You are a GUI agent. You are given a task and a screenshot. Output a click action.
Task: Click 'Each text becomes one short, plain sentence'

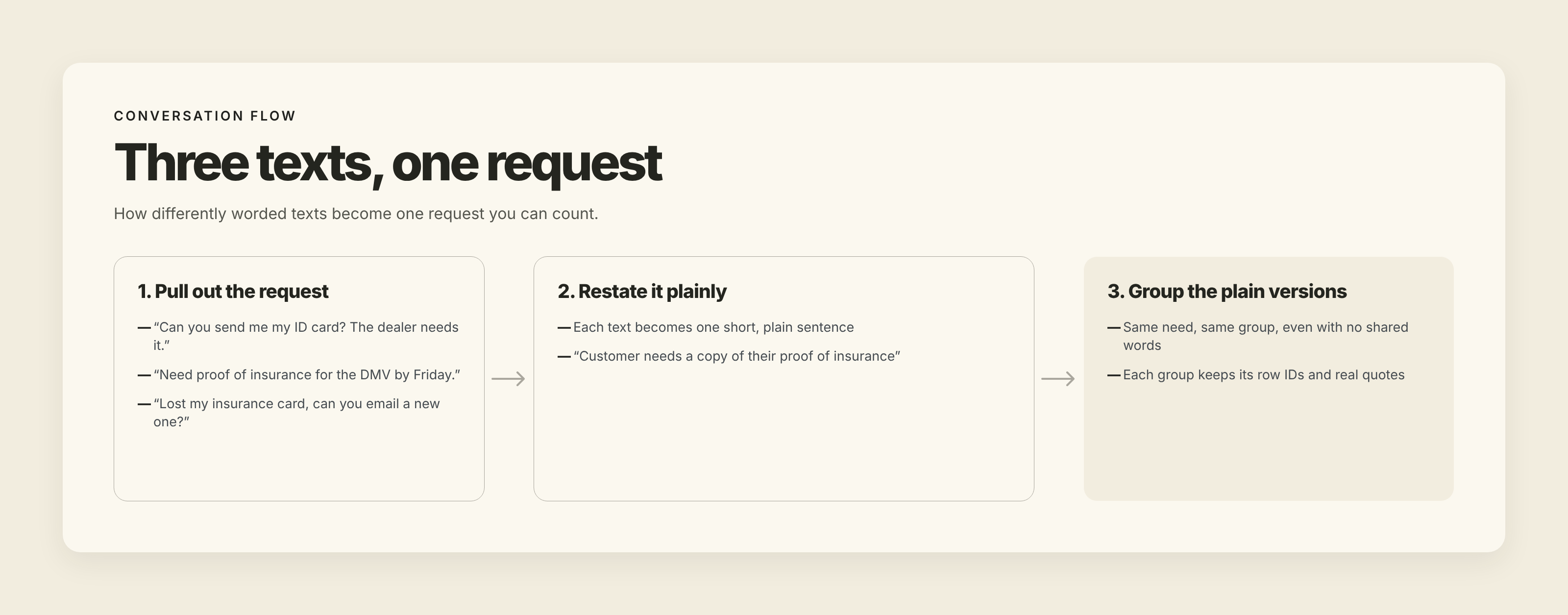tap(713, 327)
